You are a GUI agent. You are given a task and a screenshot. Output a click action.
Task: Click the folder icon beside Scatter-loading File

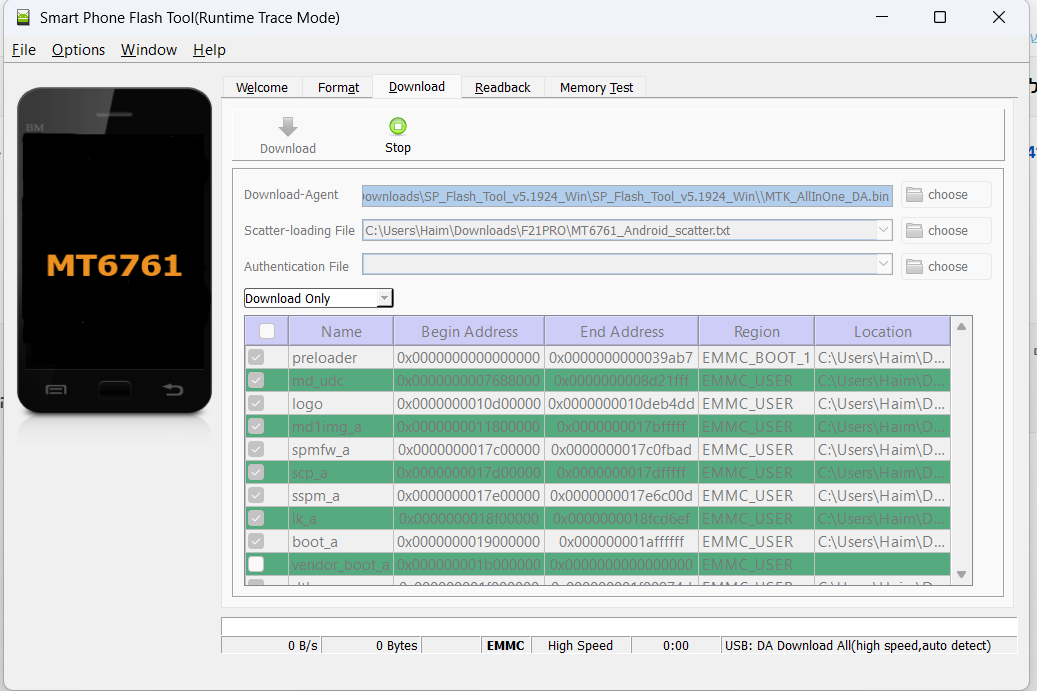[914, 231]
